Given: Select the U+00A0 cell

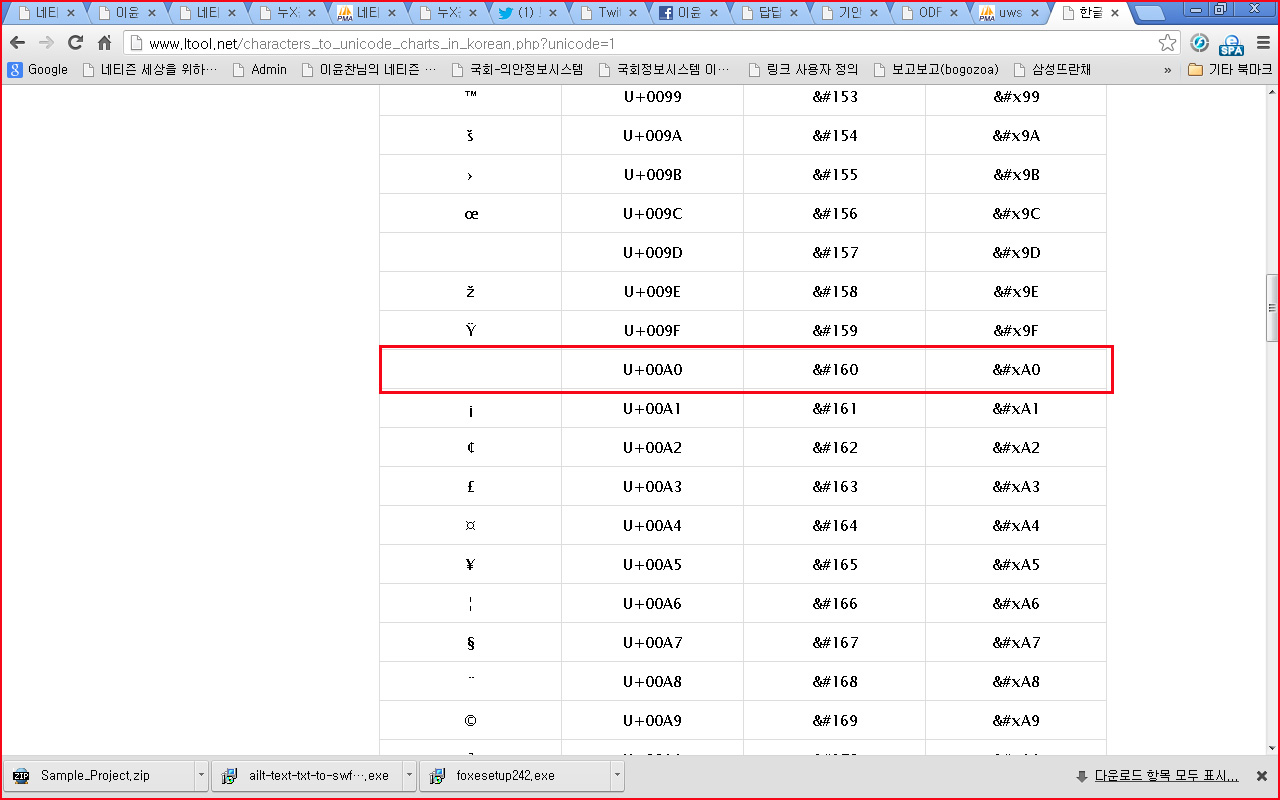Looking at the screenshot, I should click(x=652, y=369).
